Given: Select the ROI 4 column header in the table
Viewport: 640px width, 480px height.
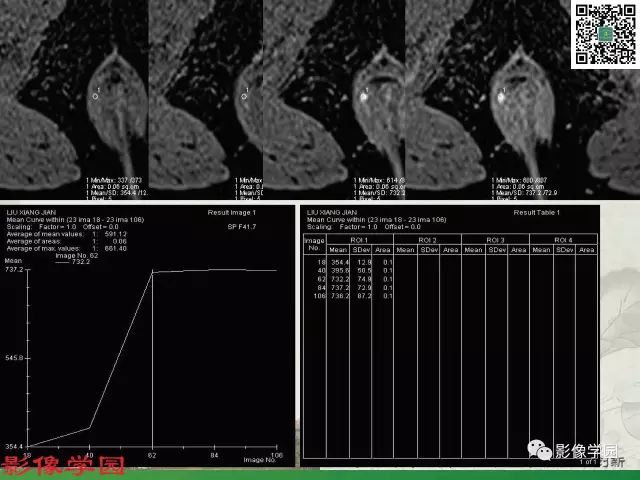Looking at the screenshot, I should 563,240.
